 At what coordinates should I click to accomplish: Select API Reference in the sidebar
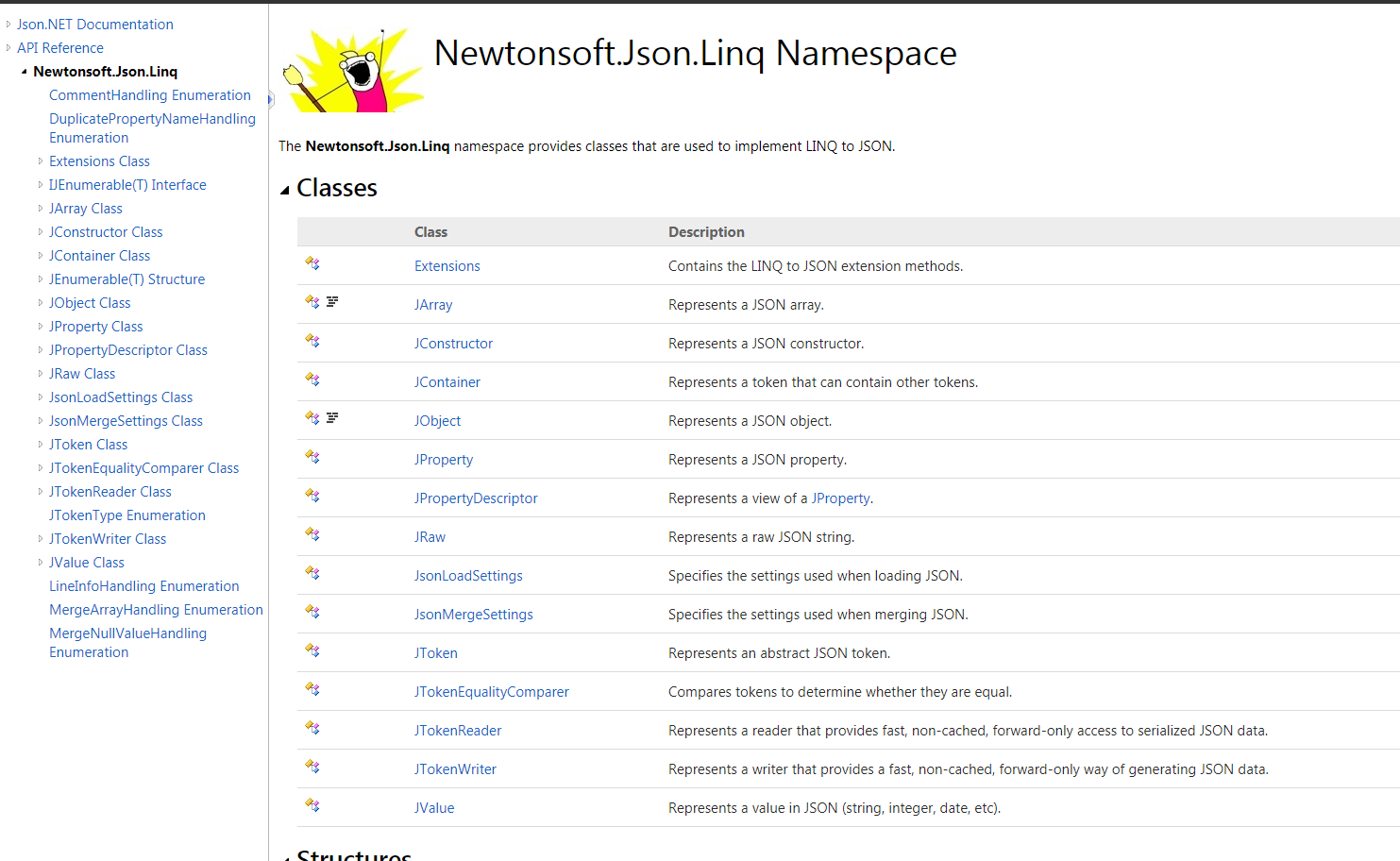click(59, 47)
